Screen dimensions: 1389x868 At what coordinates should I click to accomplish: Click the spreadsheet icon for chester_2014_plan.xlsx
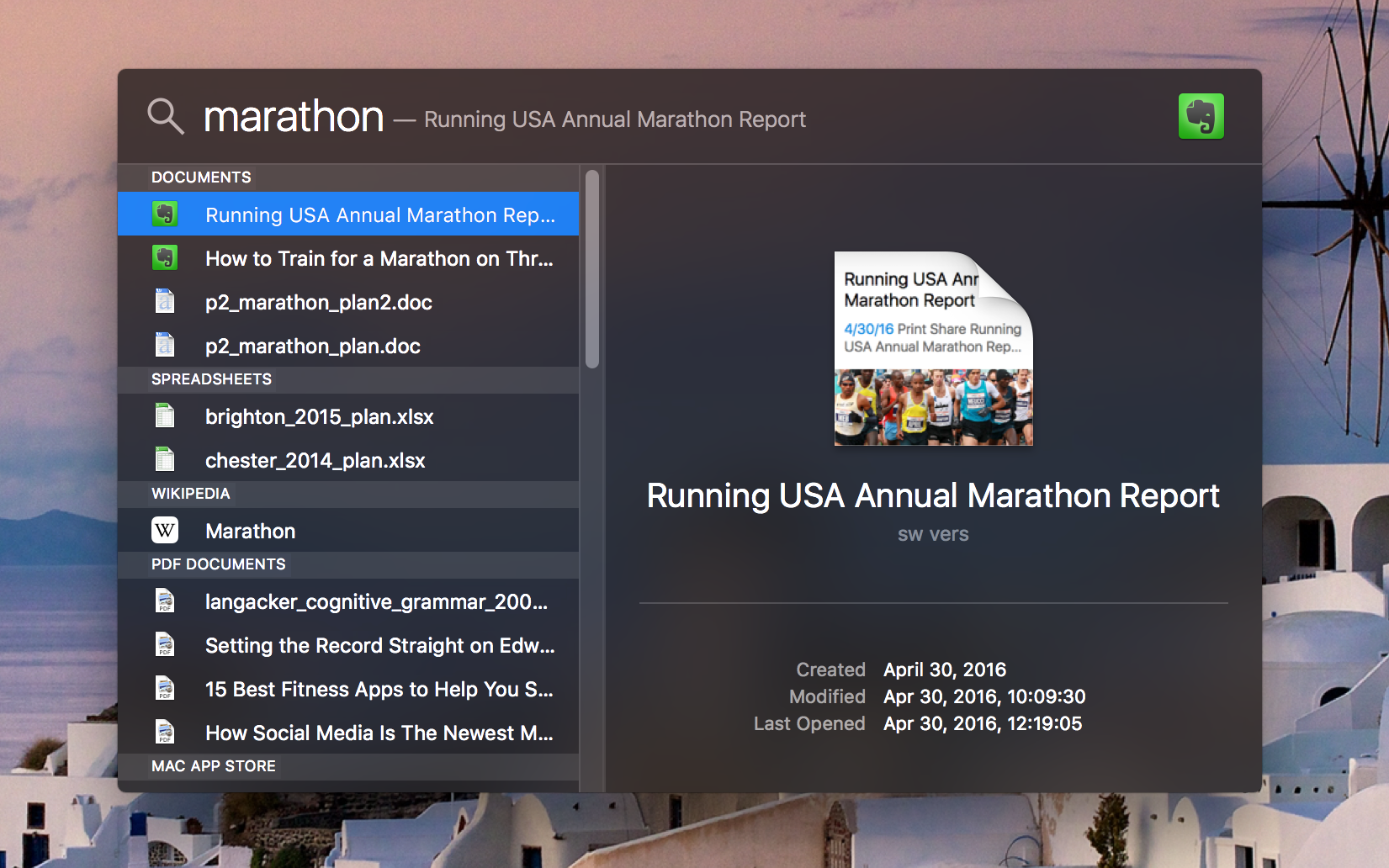coord(165,459)
